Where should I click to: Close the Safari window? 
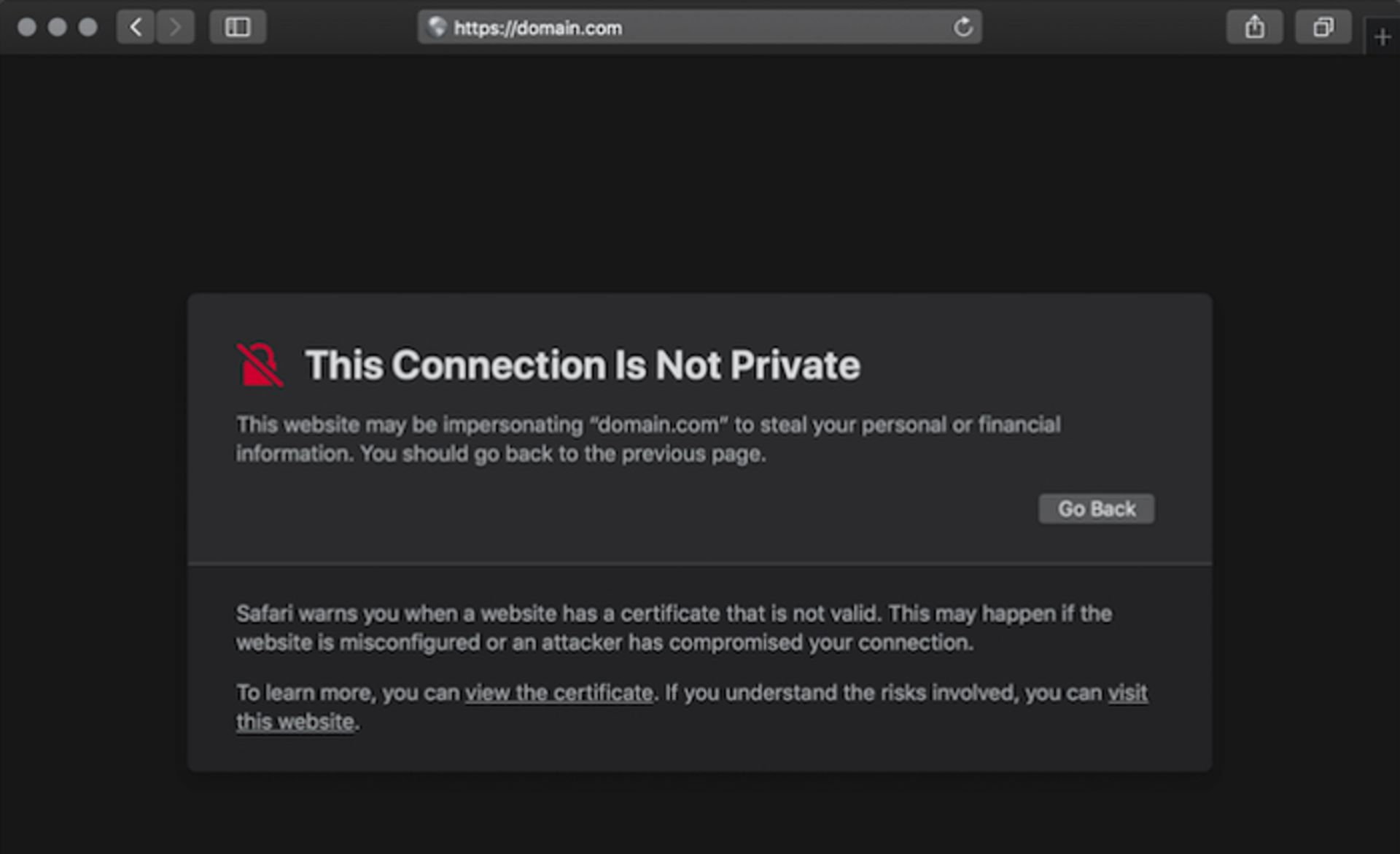point(27,28)
